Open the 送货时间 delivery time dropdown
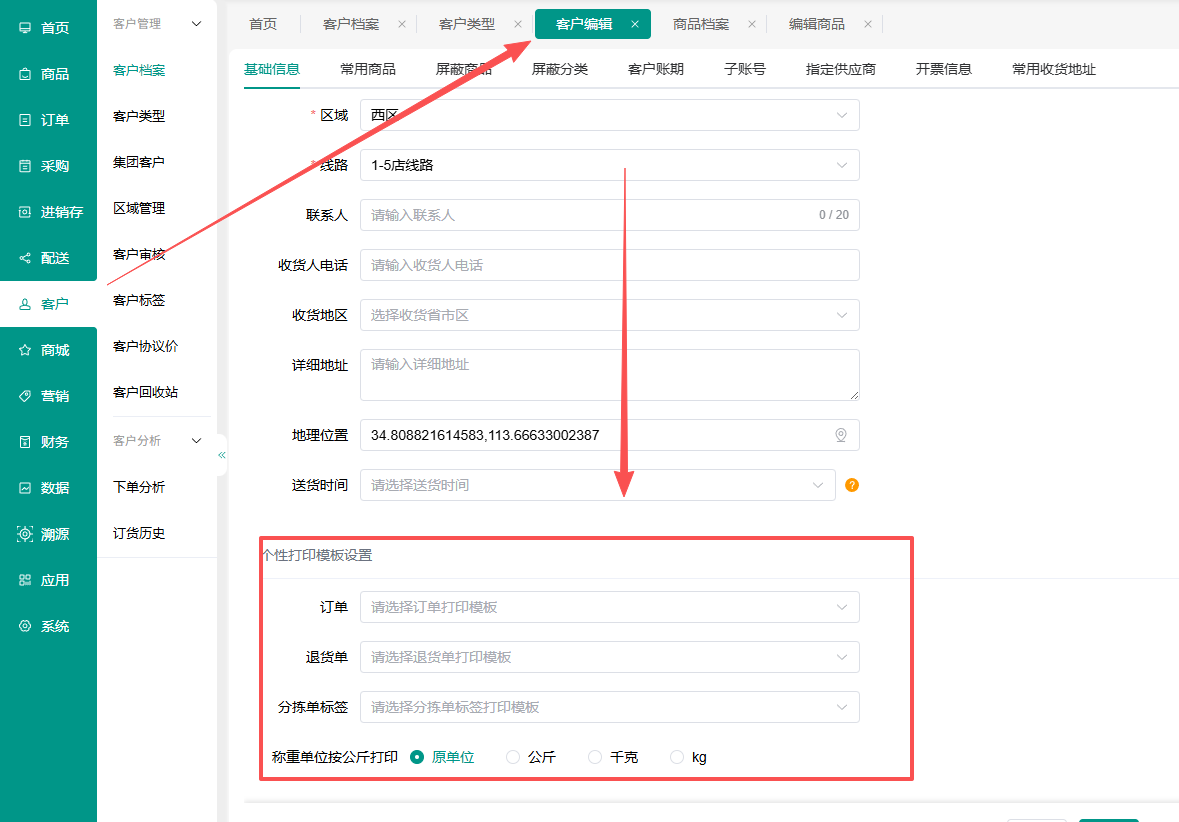 point(598,485)
